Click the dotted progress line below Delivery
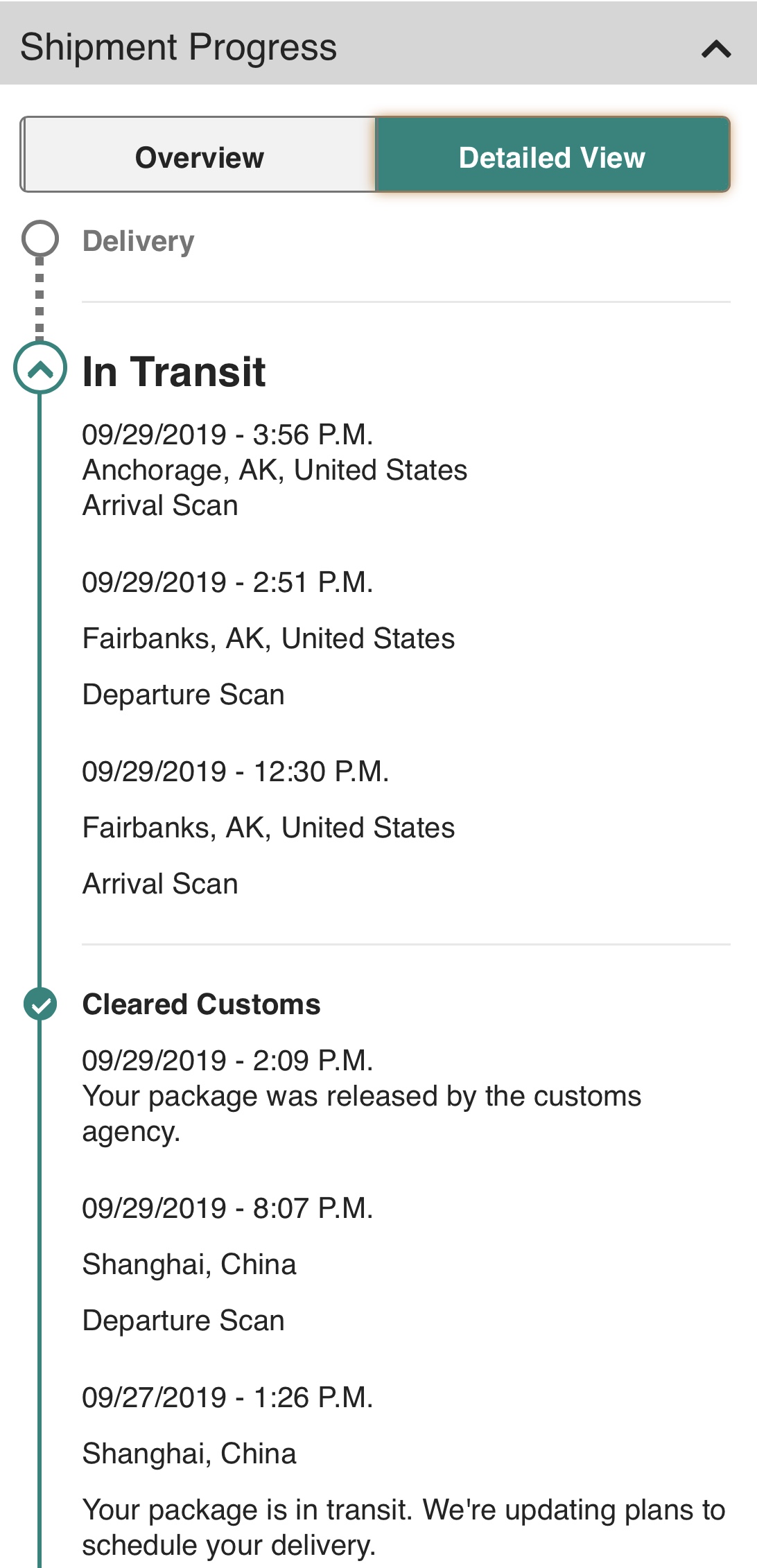The image size is (757, 1568). click(x=40, y=298)
